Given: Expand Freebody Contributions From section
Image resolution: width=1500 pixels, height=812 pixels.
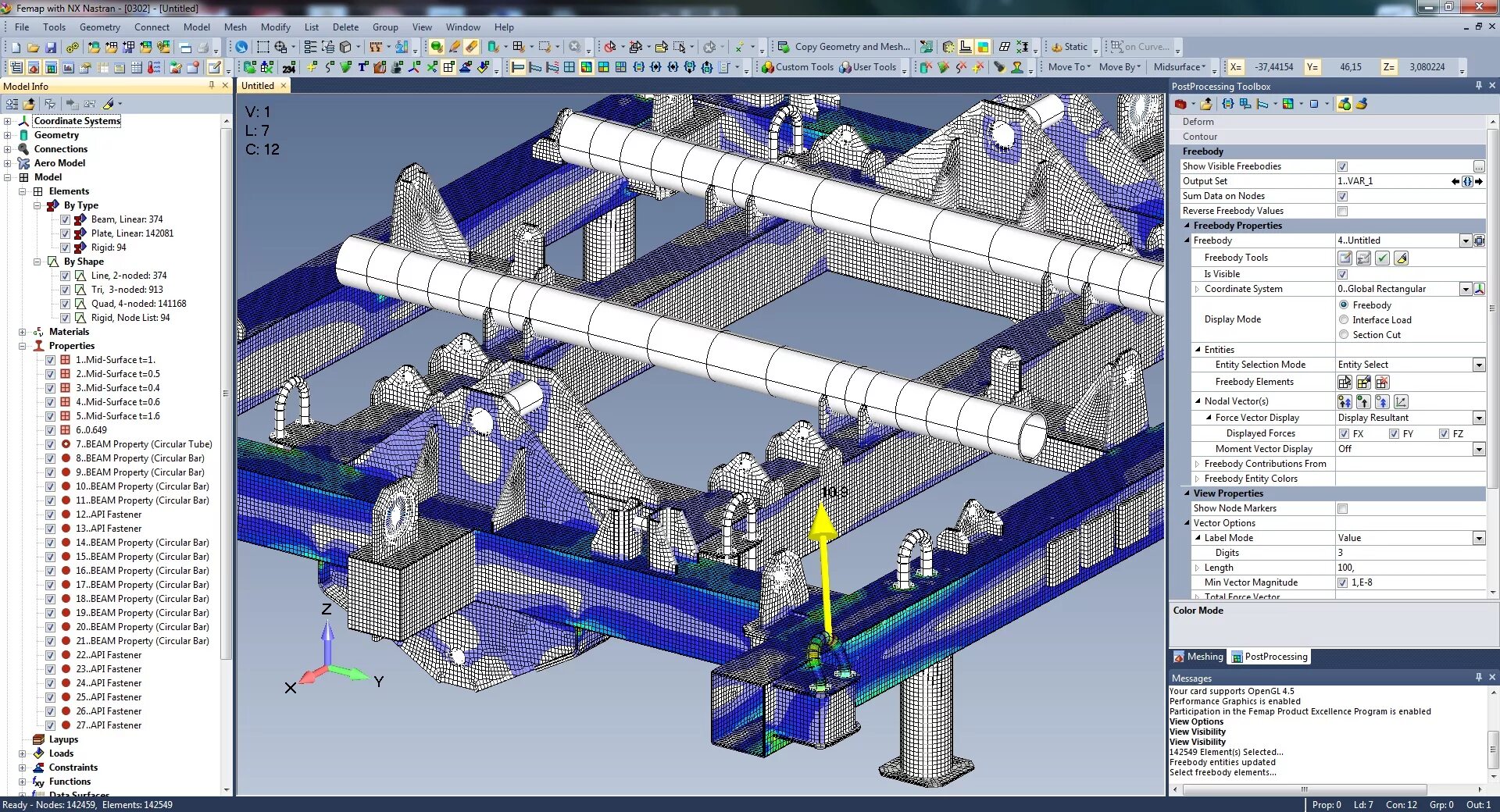Looking at the screenshot, I should [1197, 464].
